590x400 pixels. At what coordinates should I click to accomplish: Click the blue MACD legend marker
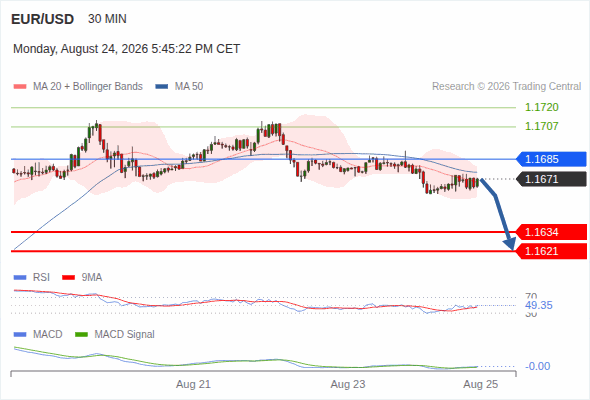[20, 335]
